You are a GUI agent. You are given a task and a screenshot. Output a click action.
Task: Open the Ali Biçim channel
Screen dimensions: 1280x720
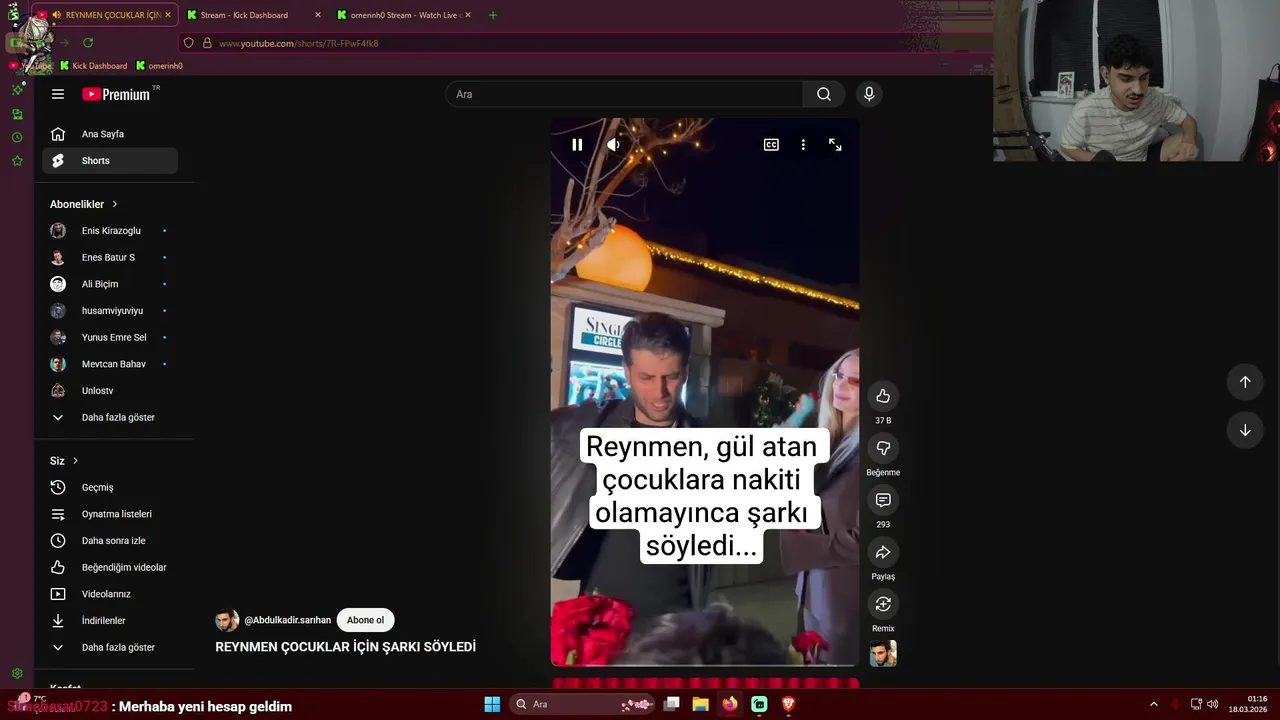(110, 284)
